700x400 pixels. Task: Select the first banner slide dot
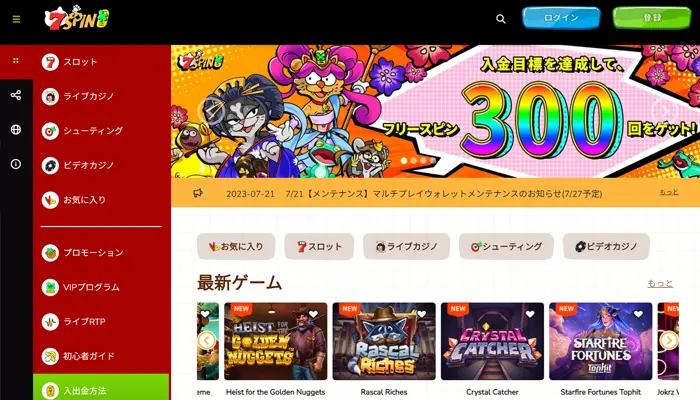pyautogui.click(x=404, y=160)
